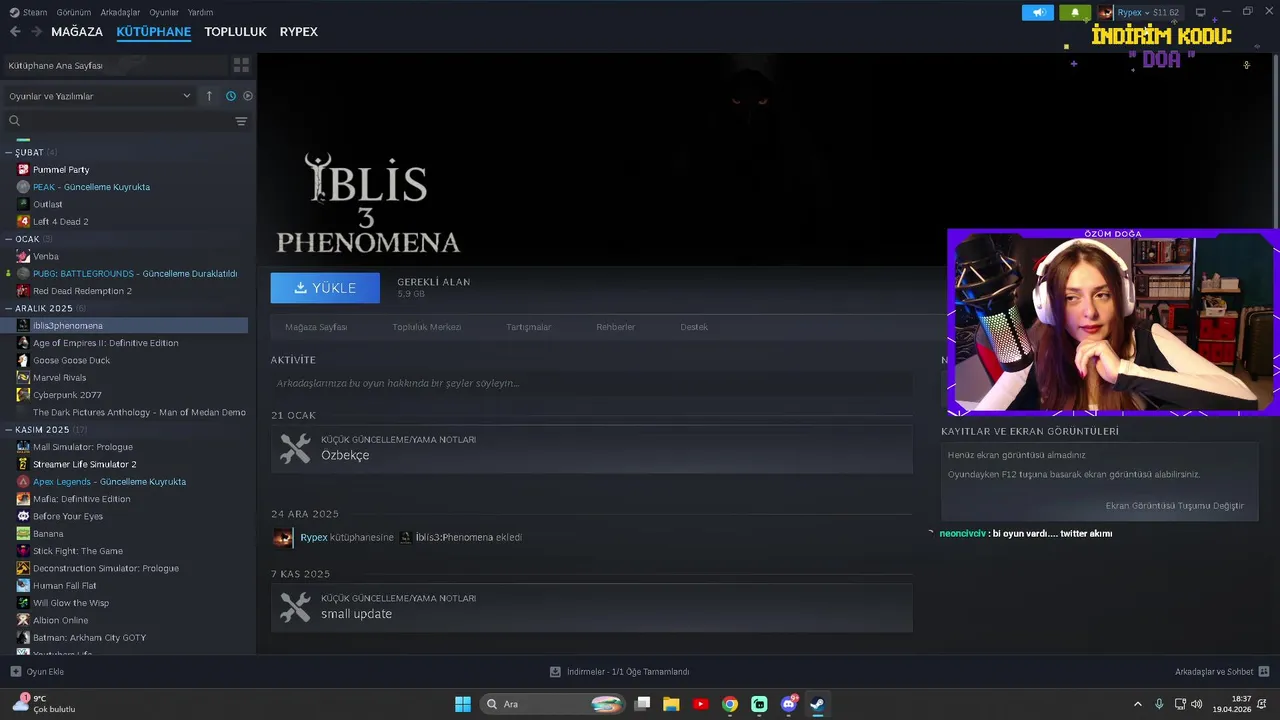Open the Özbekçe update note
Viewport: 1280px width, 720px height.
click(x=591, y=449)
